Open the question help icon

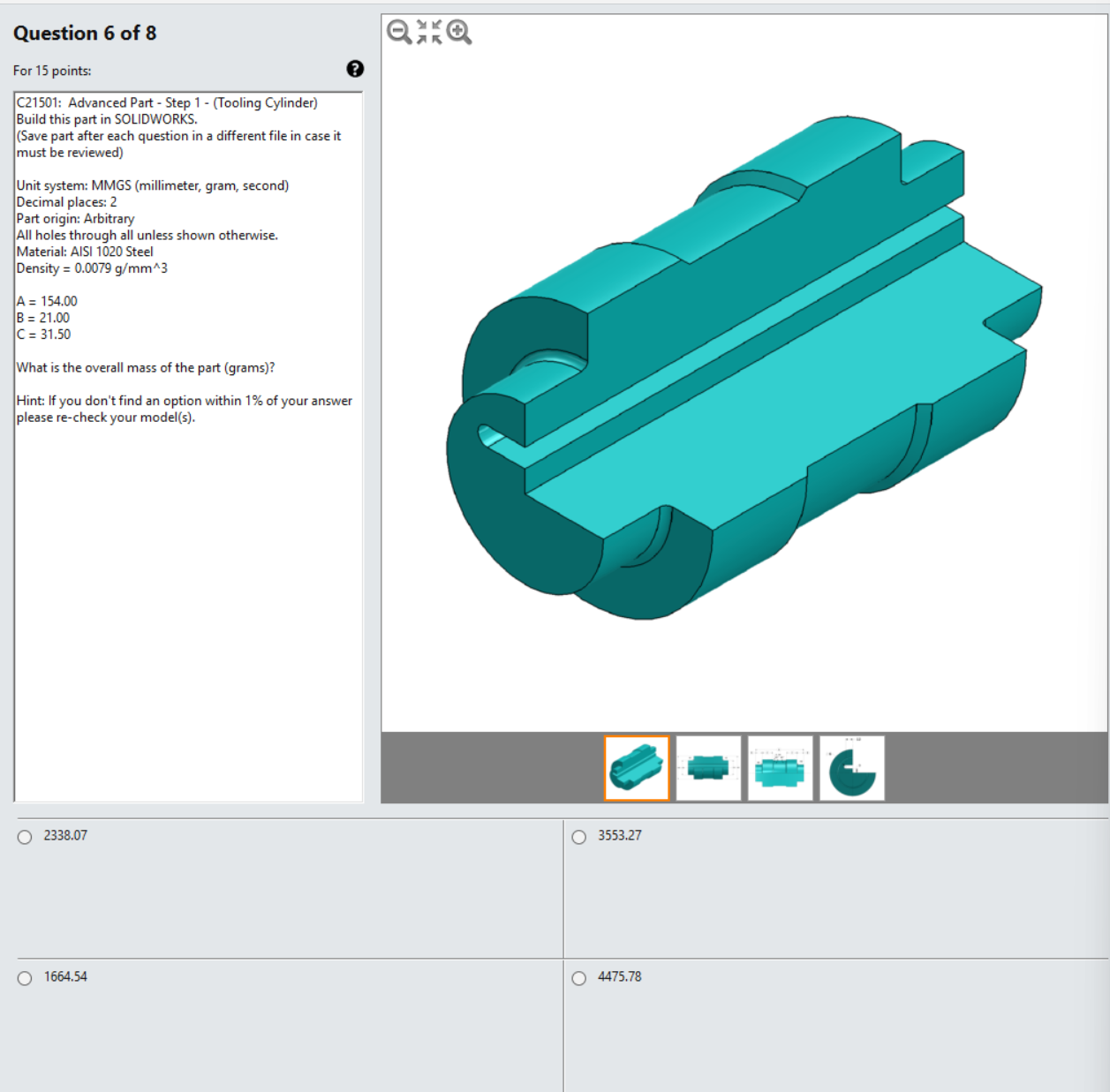click(x=355, y=69)
